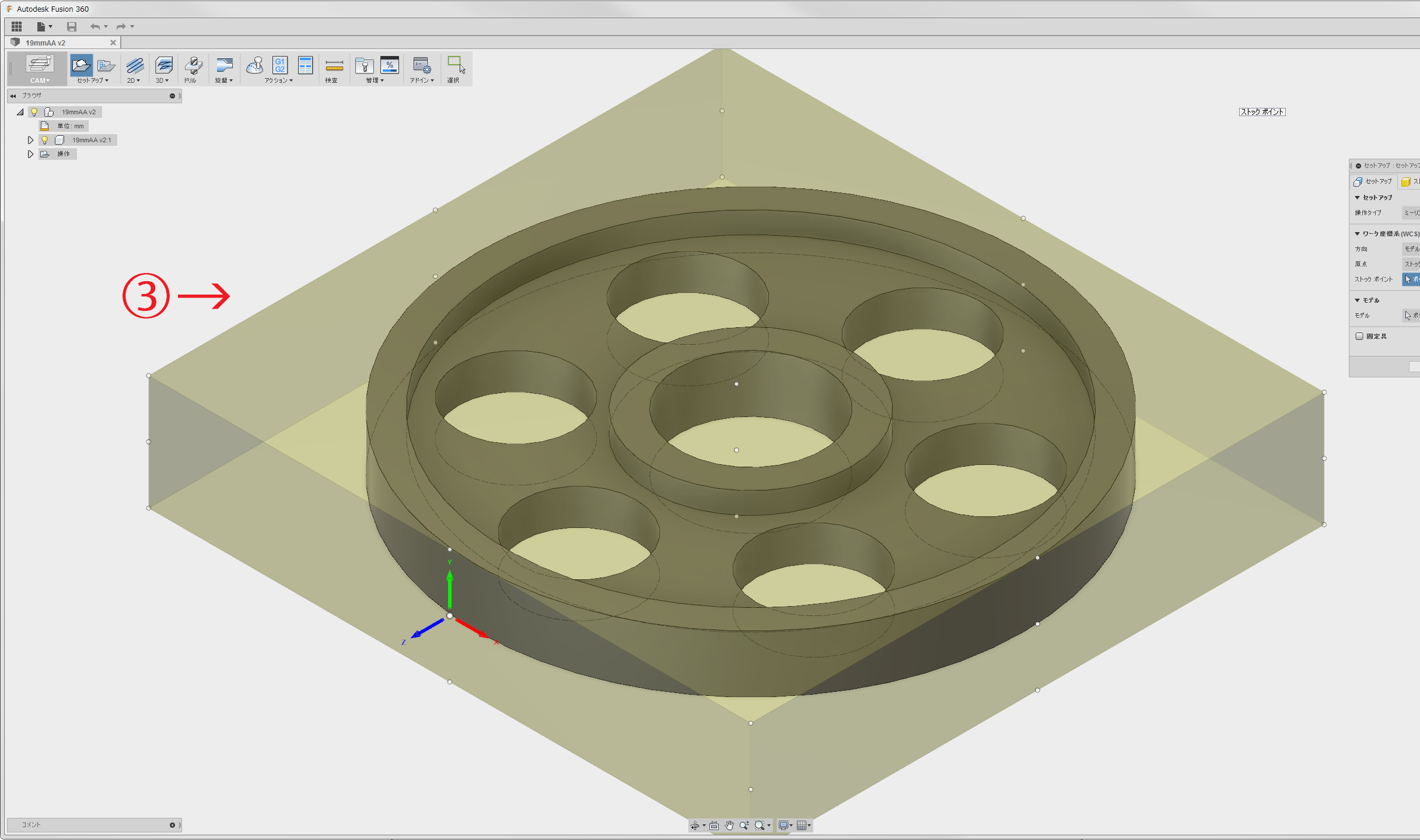Click the new Setup (セットアップ) icon

click(x=81, y=65)
